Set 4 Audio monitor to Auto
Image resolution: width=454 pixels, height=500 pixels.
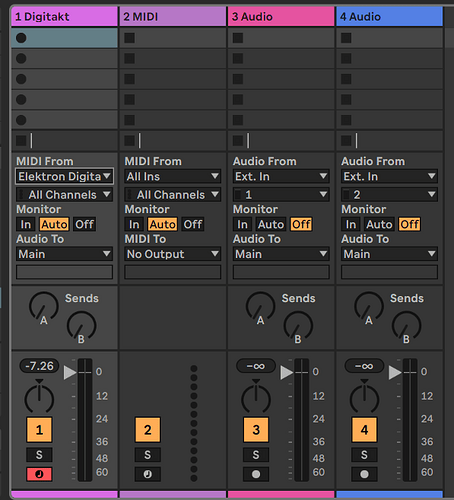[x=379, y=224]
